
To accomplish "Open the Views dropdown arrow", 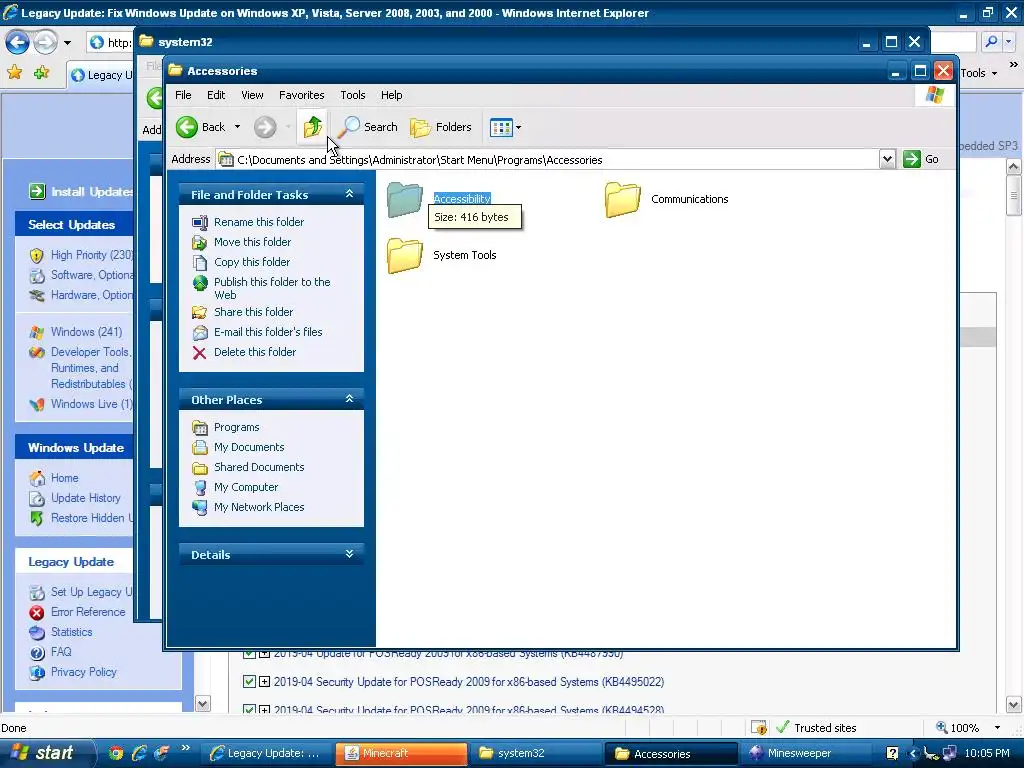I will [519, 127].
